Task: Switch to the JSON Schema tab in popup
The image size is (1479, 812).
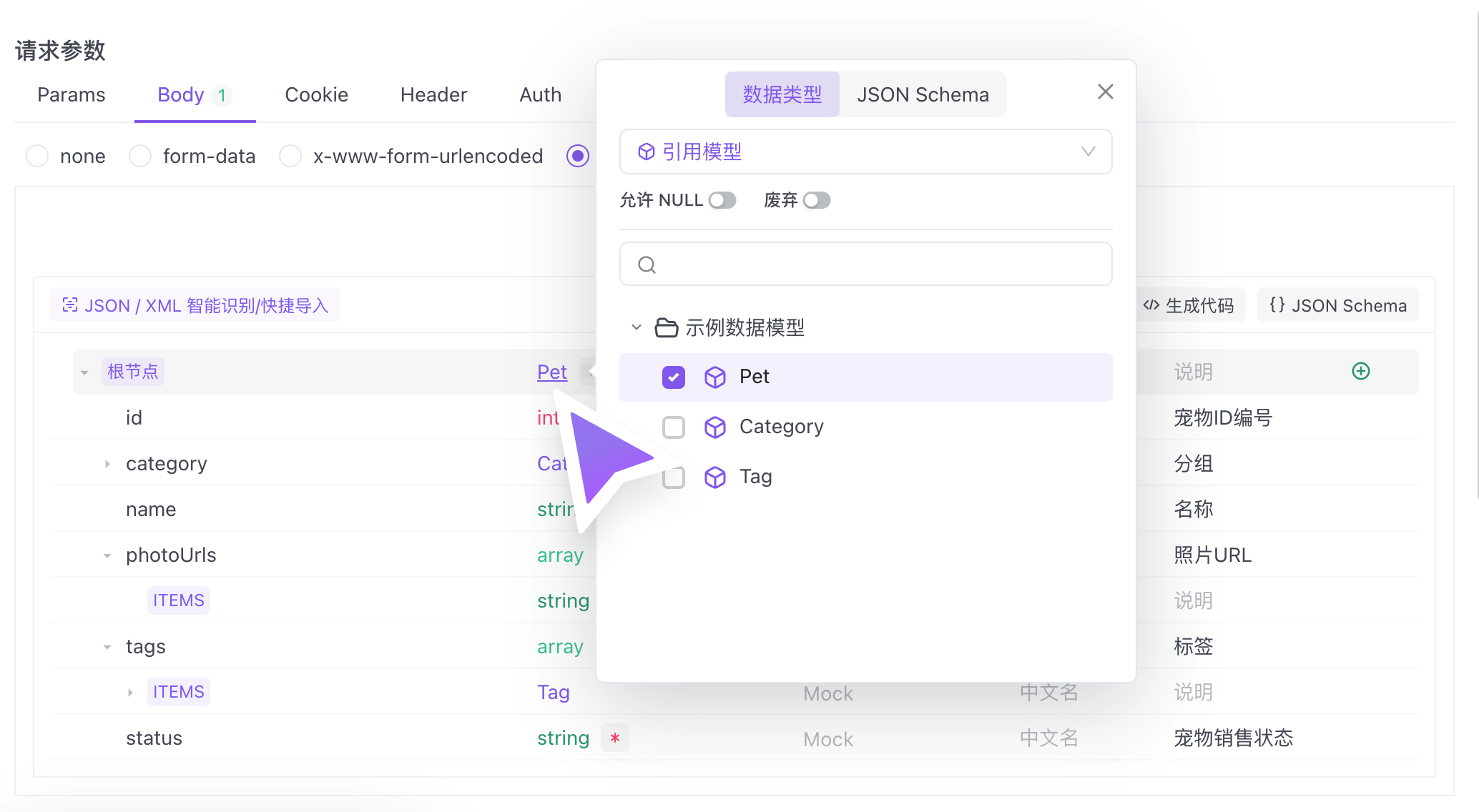Action: click(x=923, y=94)
